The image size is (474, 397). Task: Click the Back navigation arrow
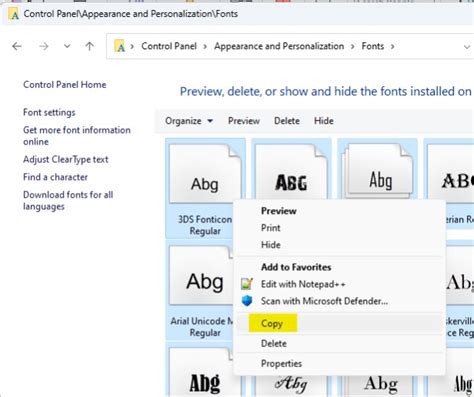point(17,46)
